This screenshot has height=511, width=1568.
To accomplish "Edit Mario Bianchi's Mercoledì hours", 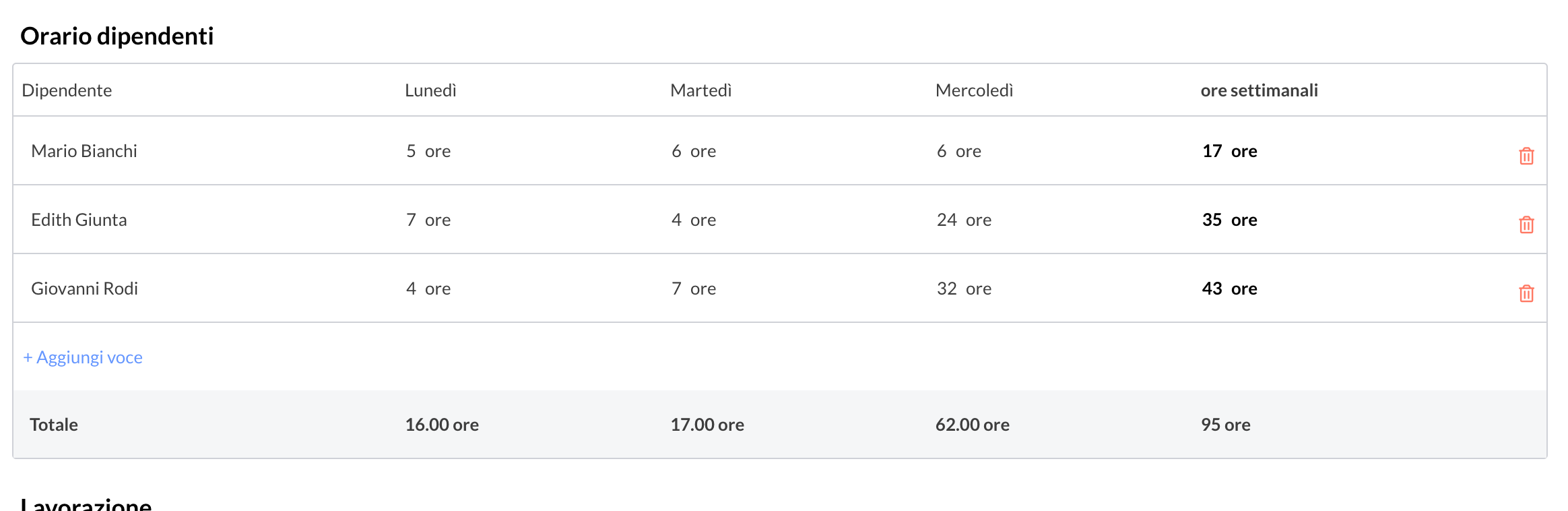I will (x=942, y=151).
